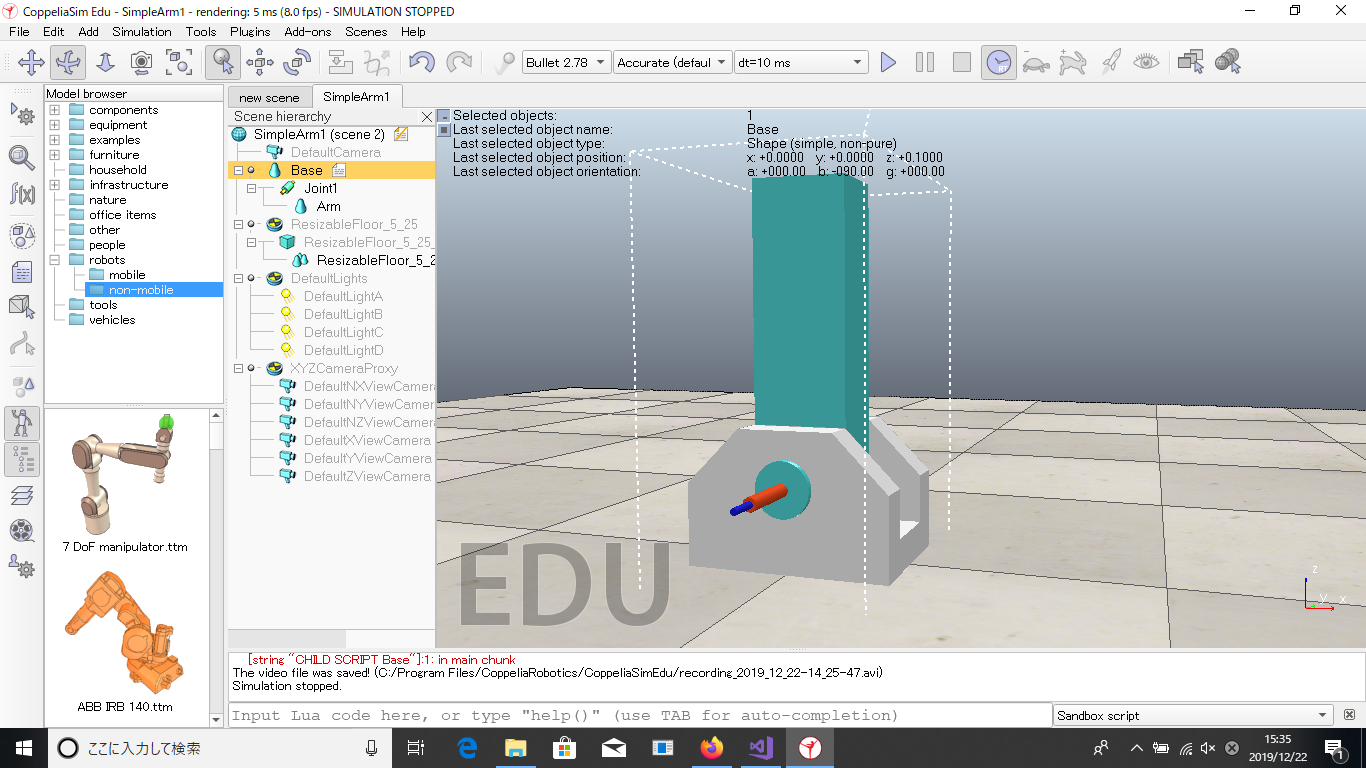Open the scripts dialog icon
1366x768 pixels.
click(x=22, y=272)
